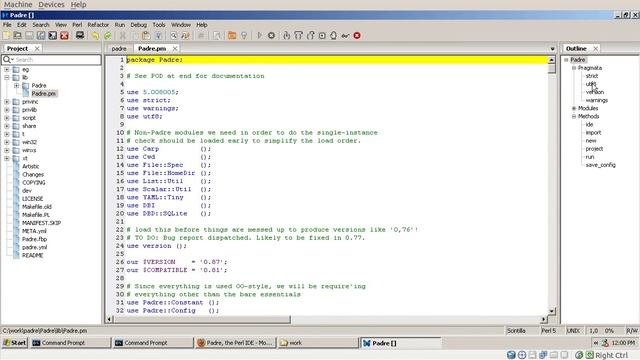Expand the share folder
The image size is (640, 360).
pyautogui.click(x=7, y=126)
